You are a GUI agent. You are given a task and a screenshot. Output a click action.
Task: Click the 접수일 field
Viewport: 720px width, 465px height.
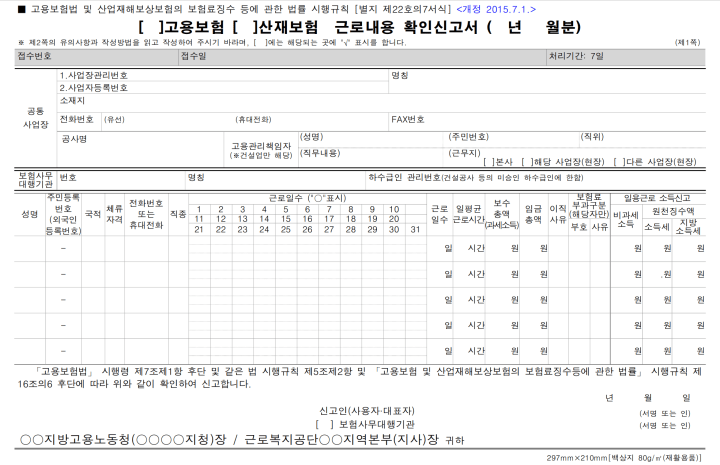362,57
